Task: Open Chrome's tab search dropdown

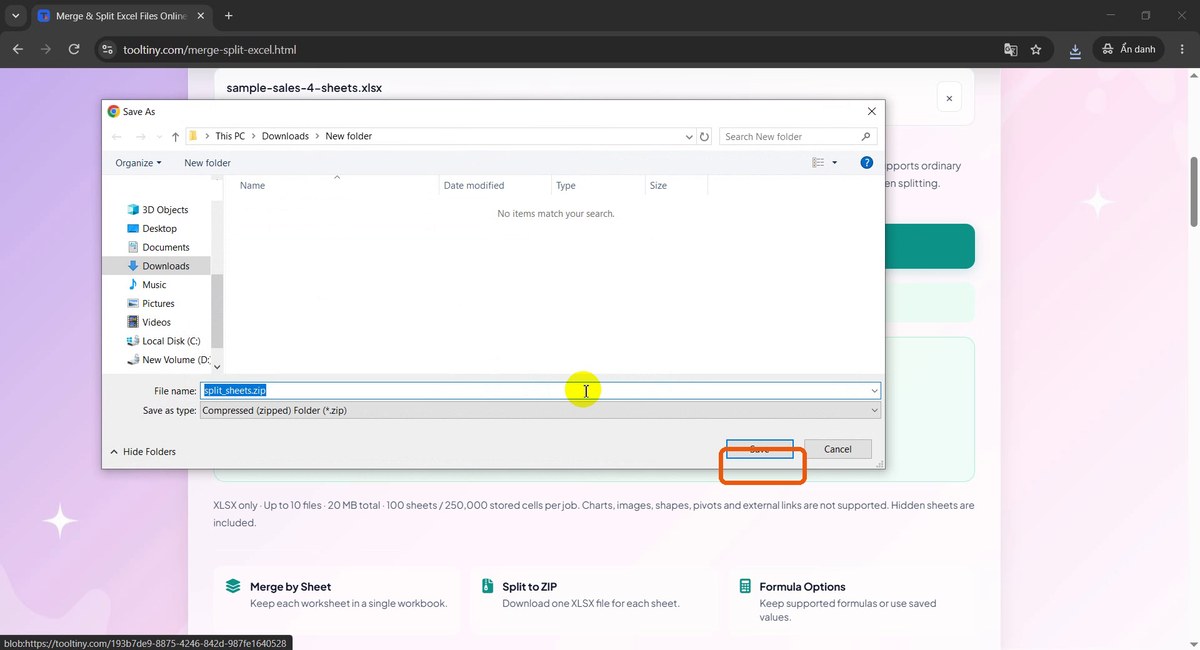Action: [x=16, y=16]
